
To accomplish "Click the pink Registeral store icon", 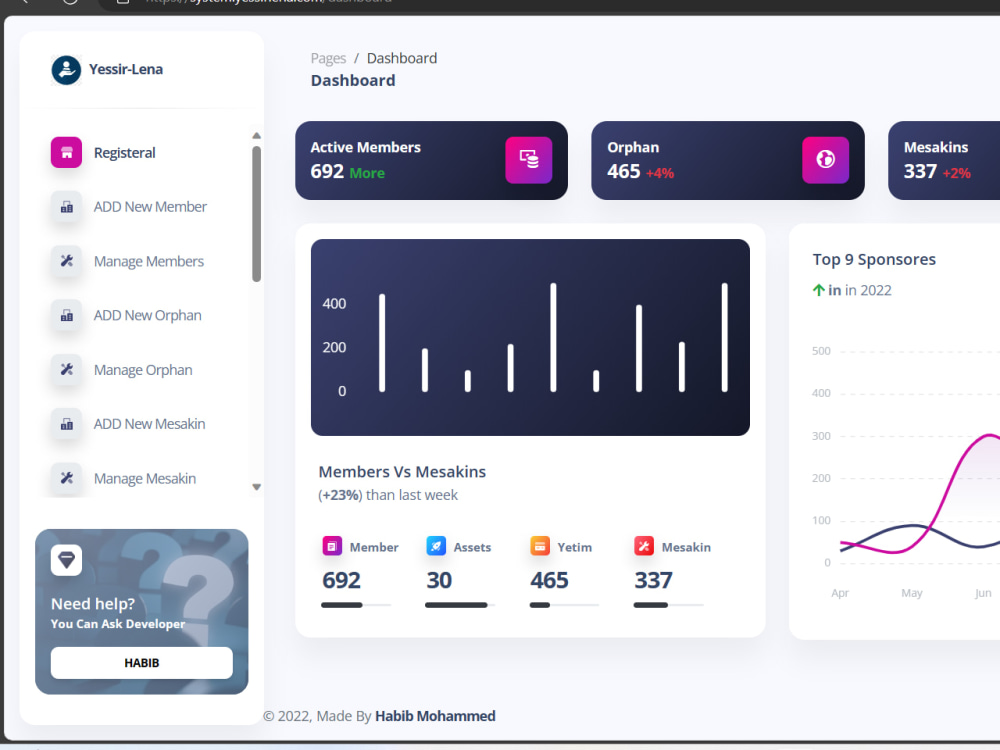I will coord(66,152).
